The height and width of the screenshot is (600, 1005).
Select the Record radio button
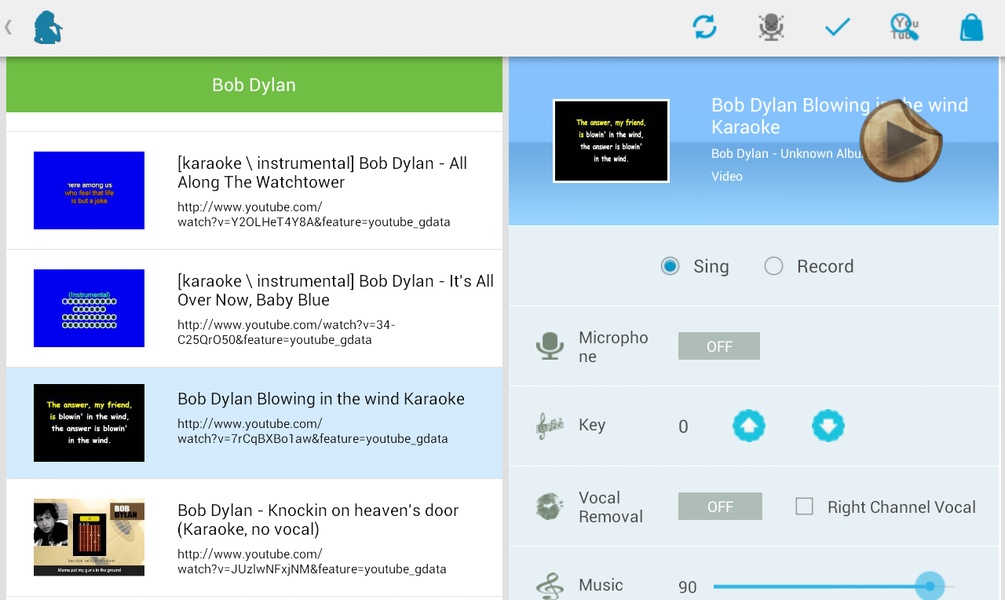coord(774,266)
